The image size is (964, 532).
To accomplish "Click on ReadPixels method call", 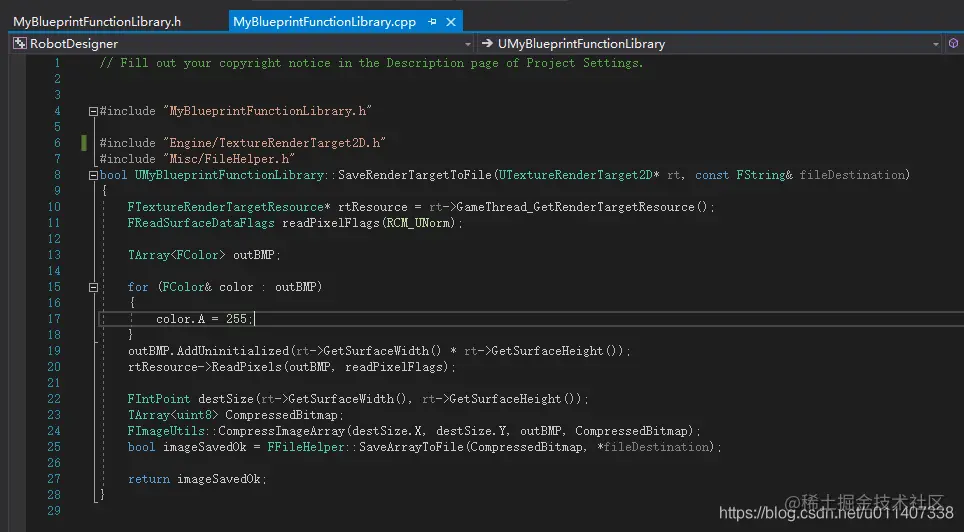I will pos(246,367).
